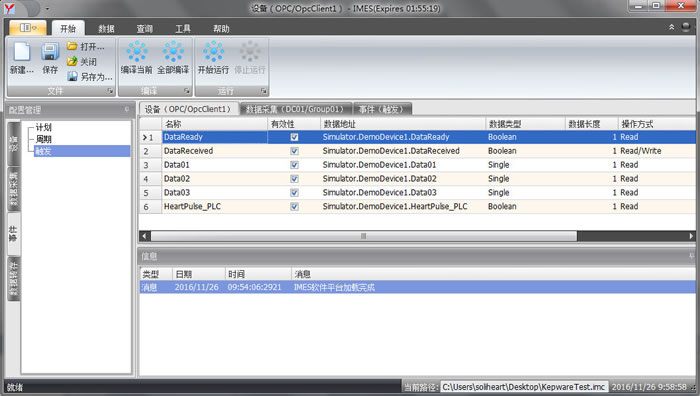Select IMES软件平台加载完成 message row
The height and width of the screenshot is (396, 700).
click(417, 287)
